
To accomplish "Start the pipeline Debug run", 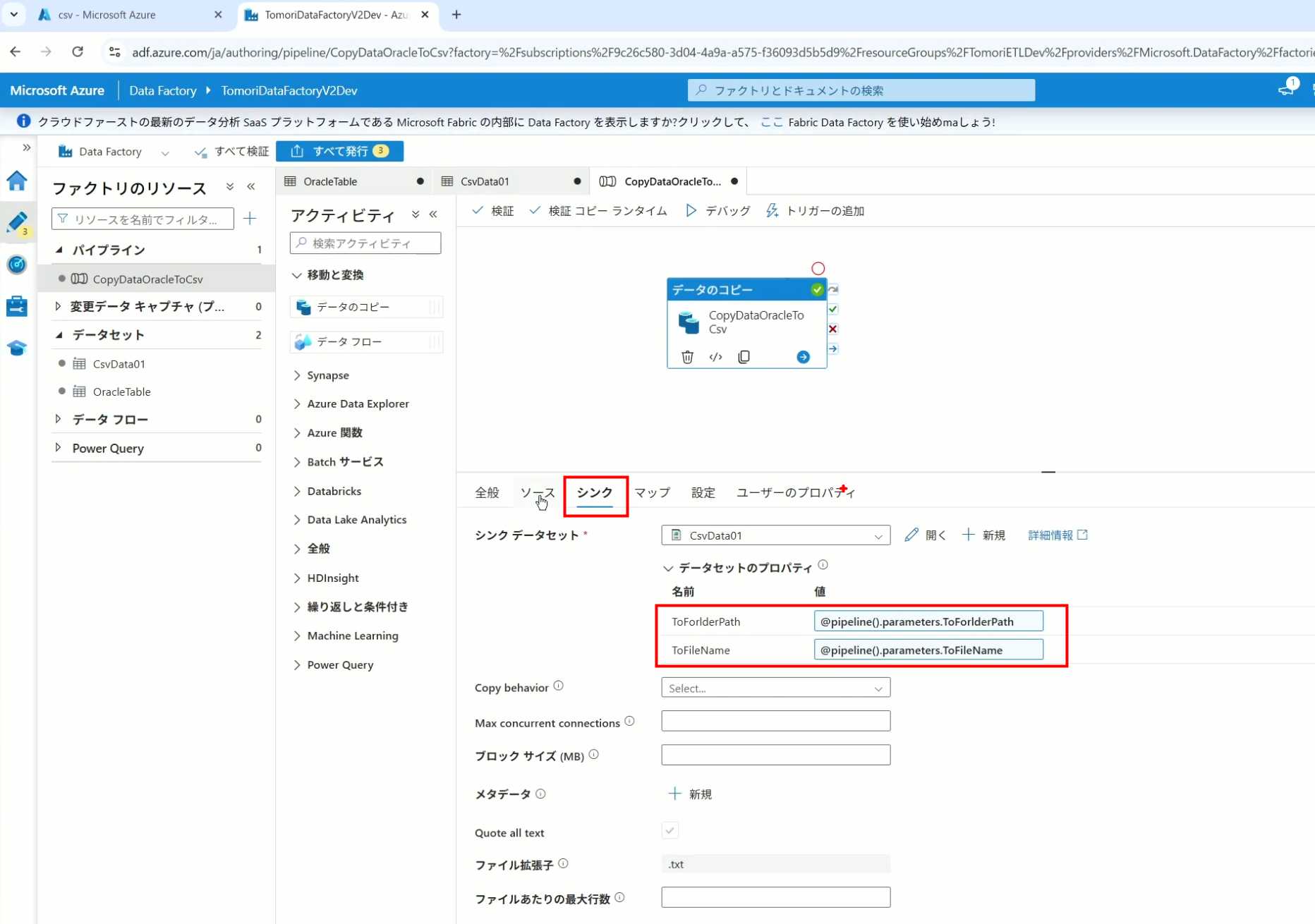I will [718, 211].
